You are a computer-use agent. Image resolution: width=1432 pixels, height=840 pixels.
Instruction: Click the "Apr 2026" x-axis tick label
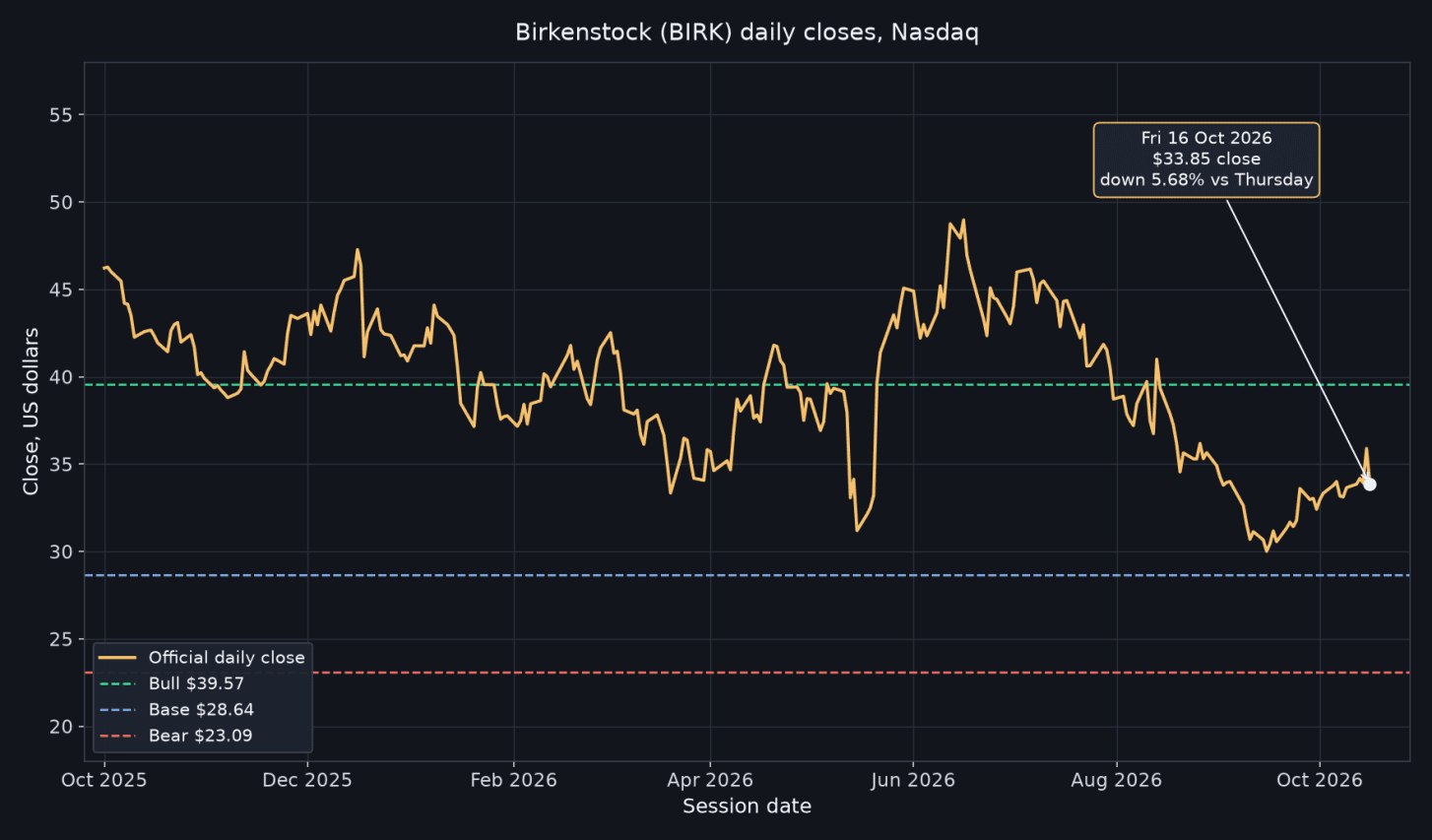[710, 781]
